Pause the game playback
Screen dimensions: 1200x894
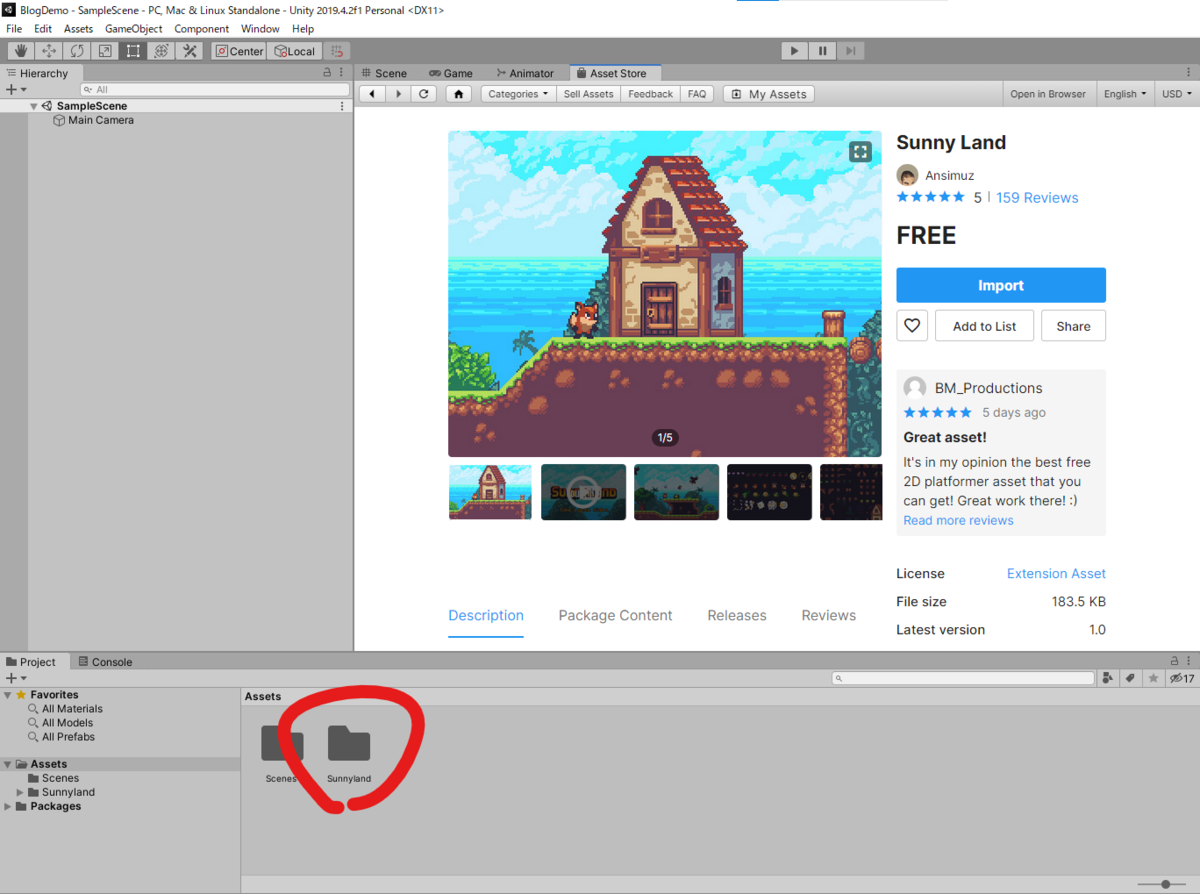point(822,51)
